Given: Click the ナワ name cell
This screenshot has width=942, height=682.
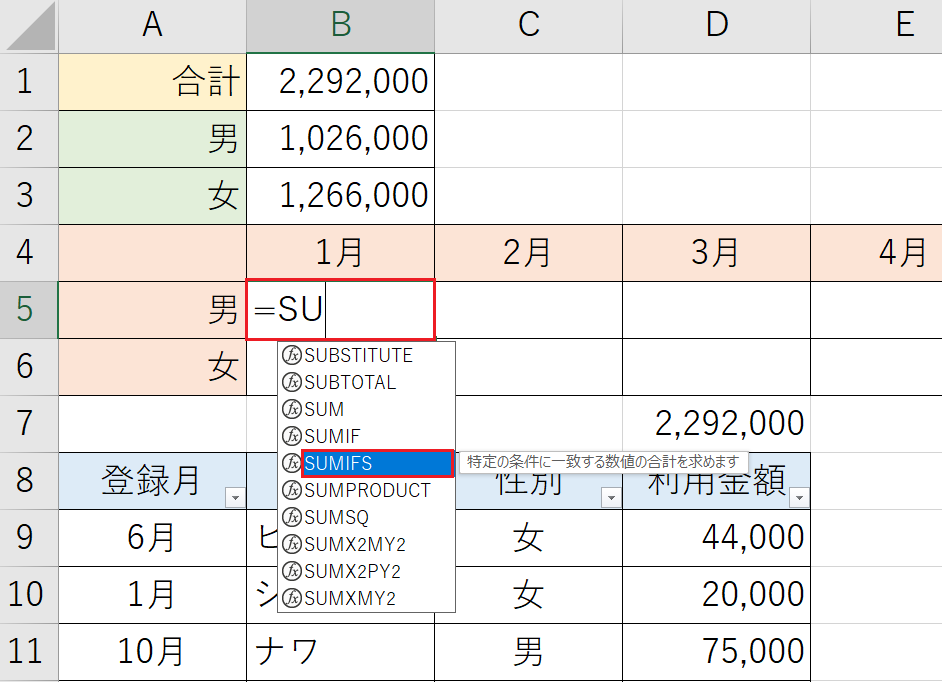Looking at the screenshot, I should tap(341, 652).
